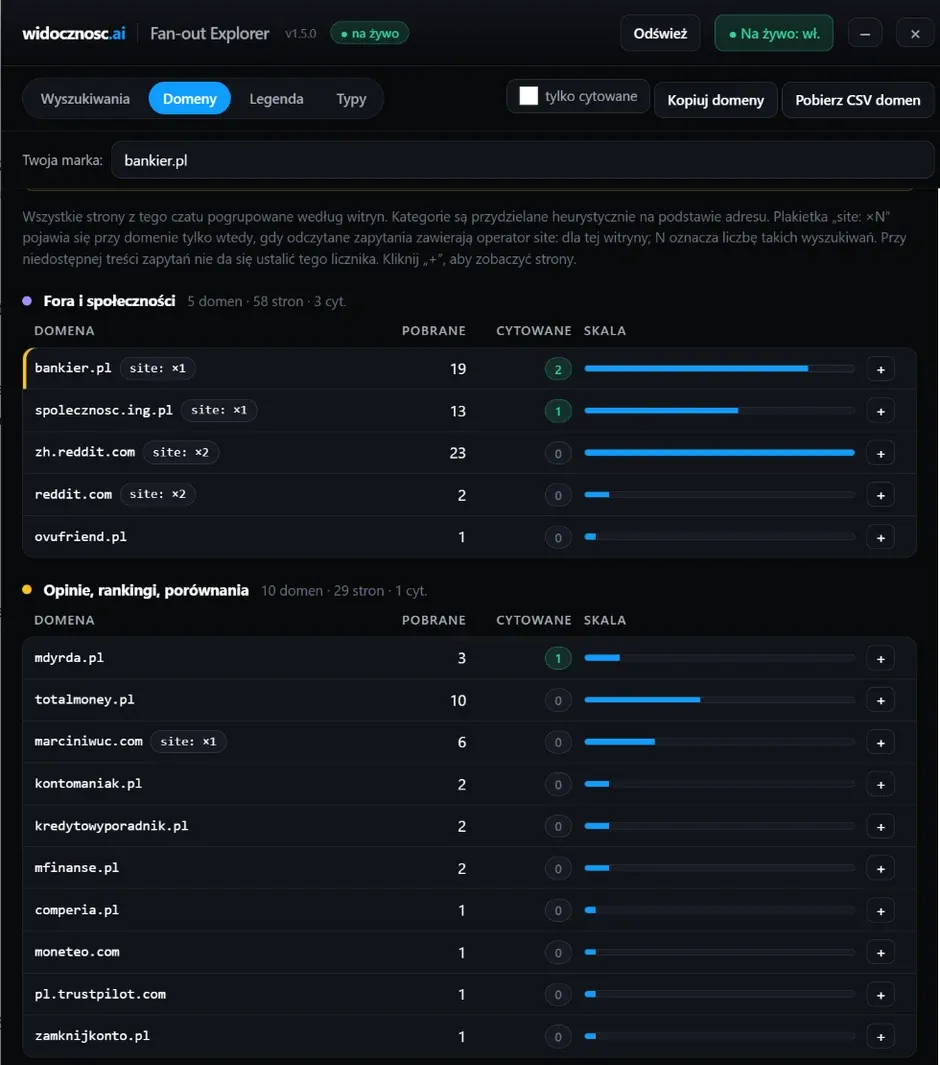The image size is (940, 1065).
Task: Expand pages for totalmoney.pl row
Action: (x=880, y=701)
